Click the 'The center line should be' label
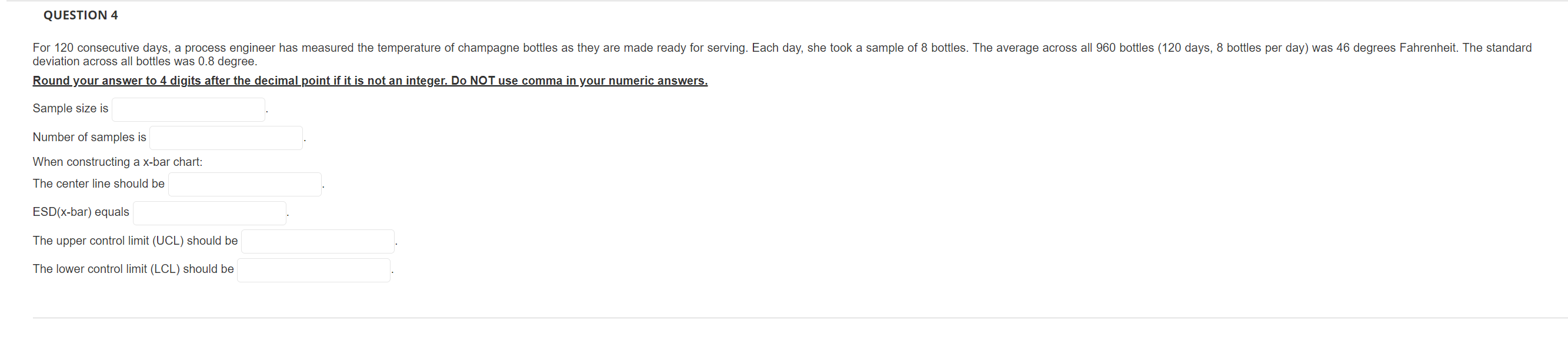 98,184
